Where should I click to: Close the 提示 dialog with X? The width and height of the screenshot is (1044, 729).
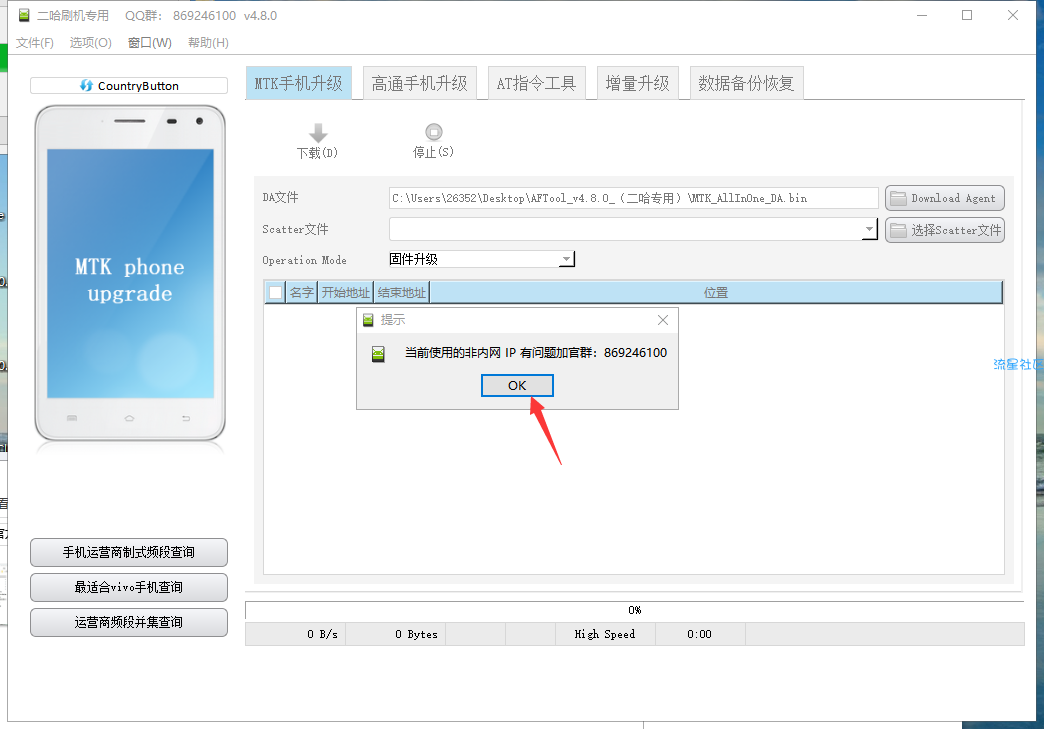662,320
